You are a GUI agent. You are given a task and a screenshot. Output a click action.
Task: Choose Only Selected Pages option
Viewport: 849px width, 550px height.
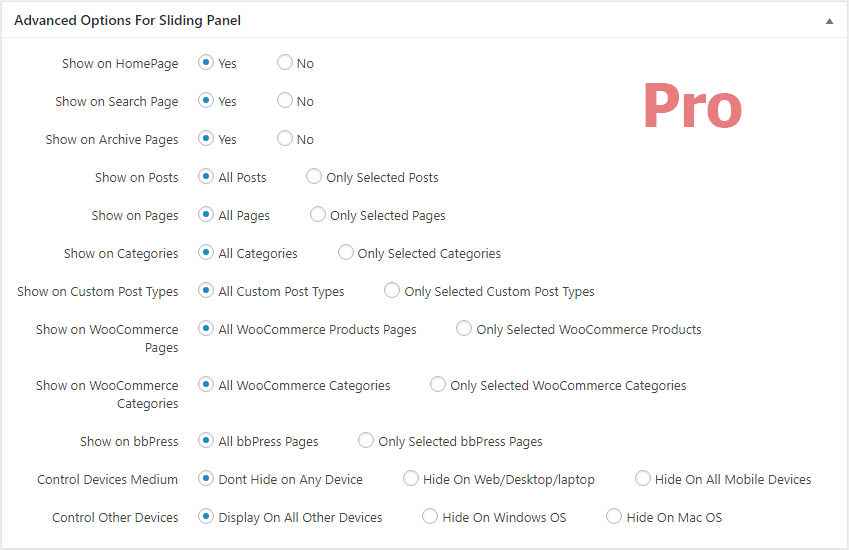click(x=318, y=214)
